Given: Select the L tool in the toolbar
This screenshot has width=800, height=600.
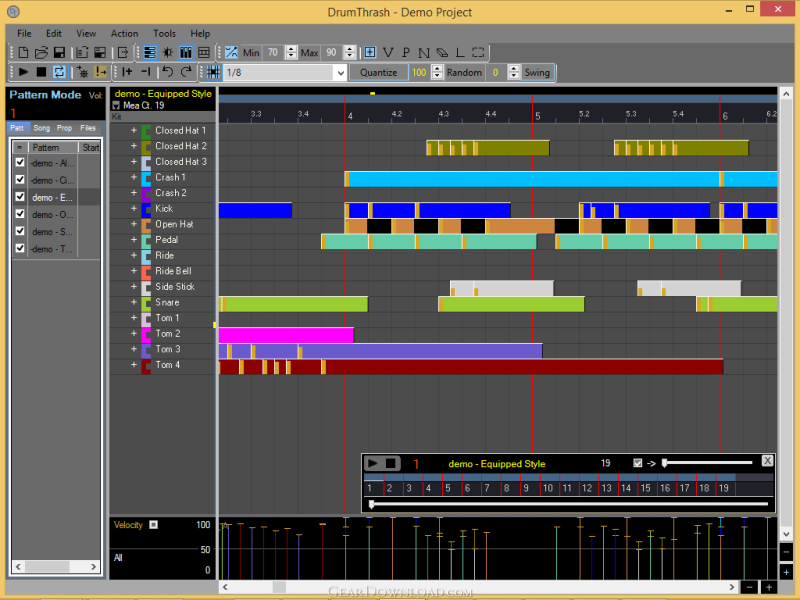Looking at the screenshot, I should [460, 53].
